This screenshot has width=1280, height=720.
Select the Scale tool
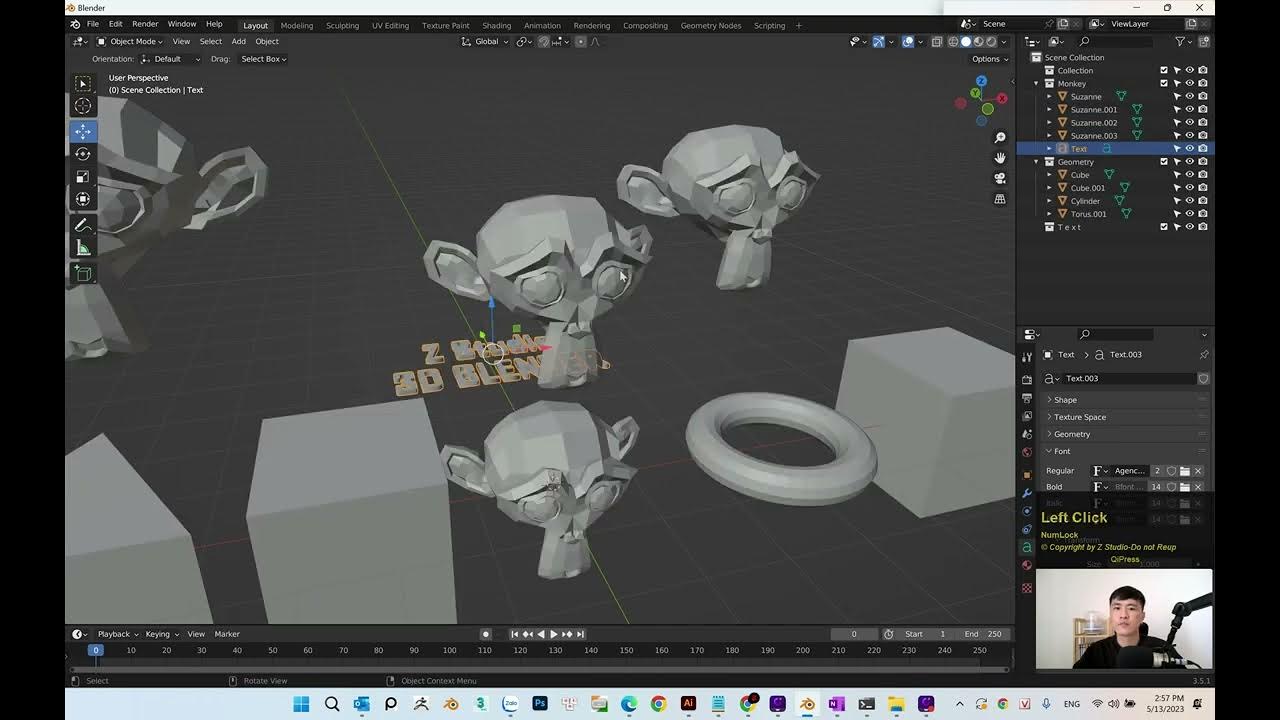click(83, 177)
